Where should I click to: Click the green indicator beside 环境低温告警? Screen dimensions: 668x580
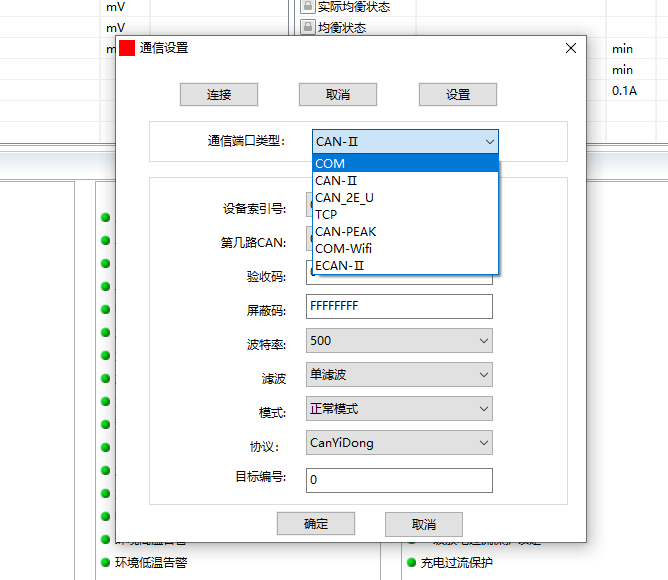click(x=105, y=562)
